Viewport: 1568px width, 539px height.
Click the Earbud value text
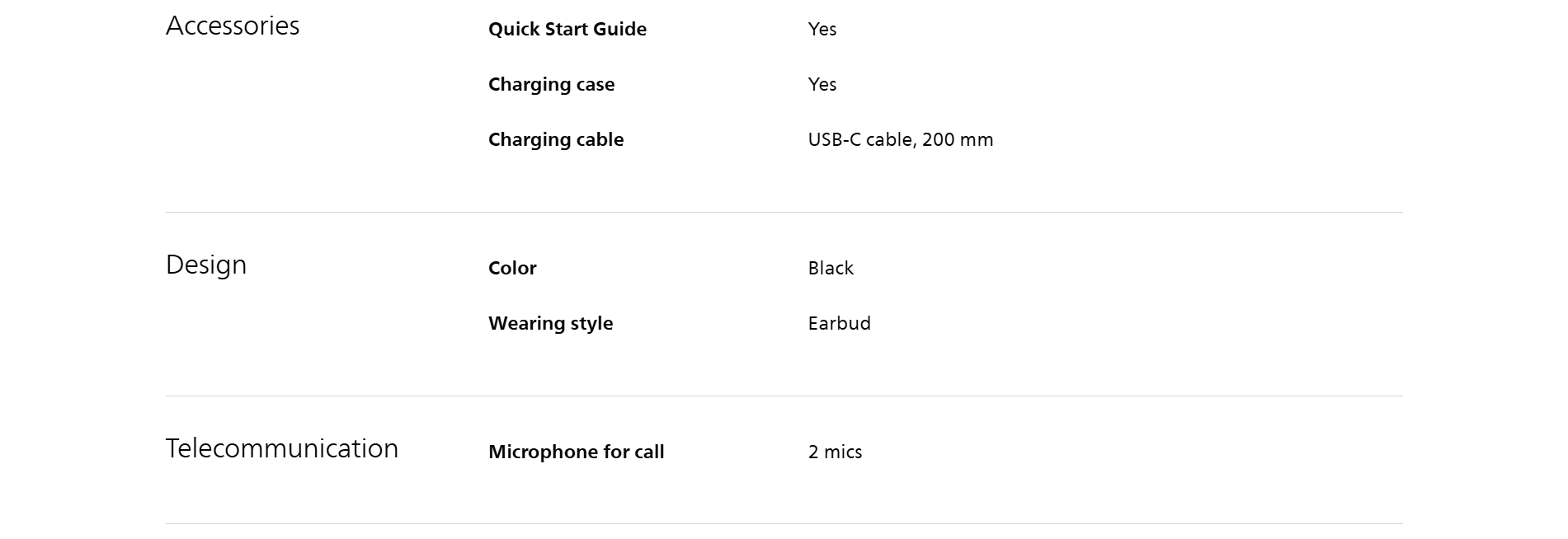[839, 324]
